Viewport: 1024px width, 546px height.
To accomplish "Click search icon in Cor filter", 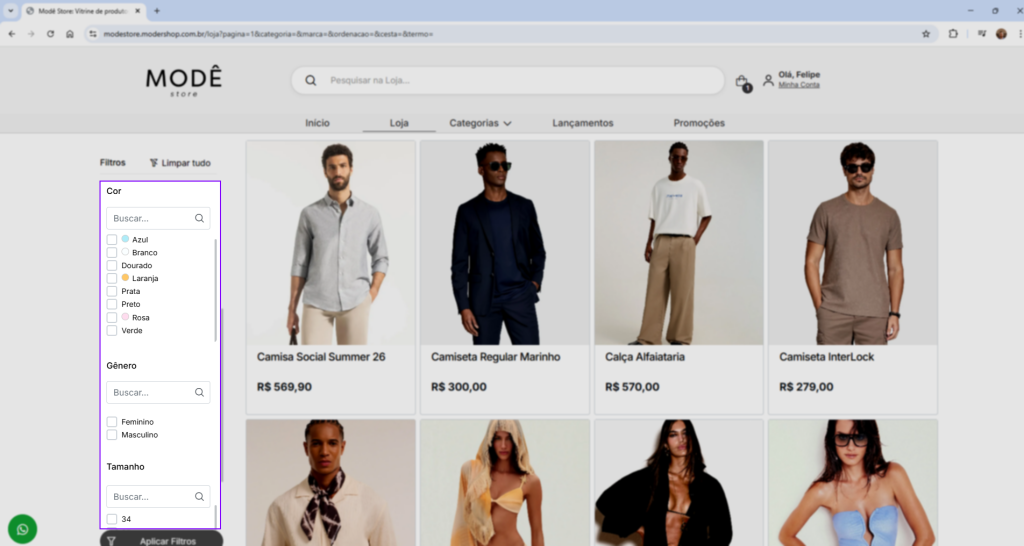I will tap(200, 218).
